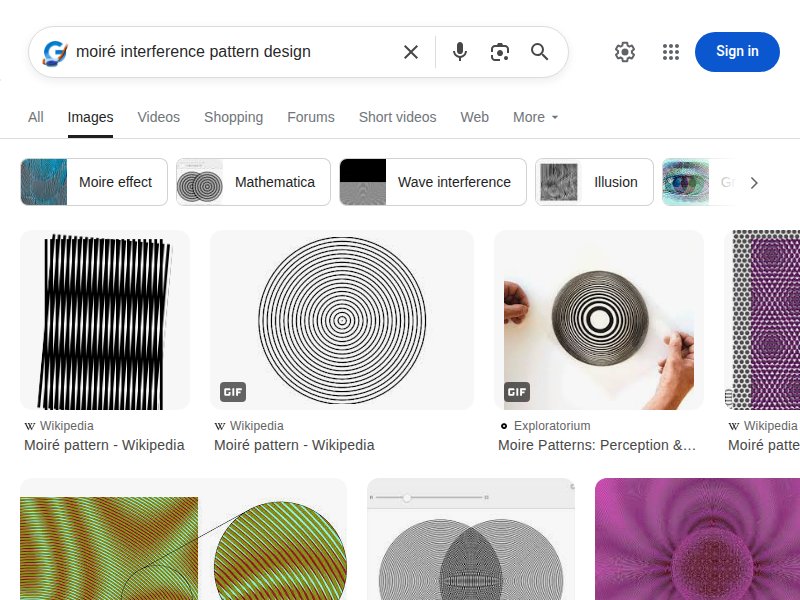
Task: Open the Moiré pattern - Wikipedia link
Action: coord(104,445)
